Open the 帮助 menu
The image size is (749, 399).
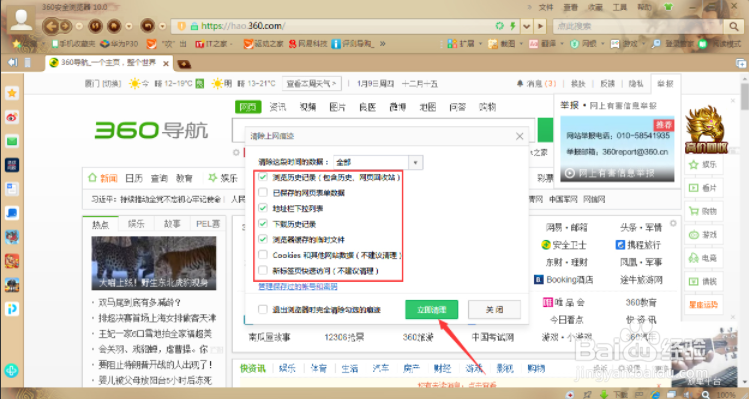644,7
